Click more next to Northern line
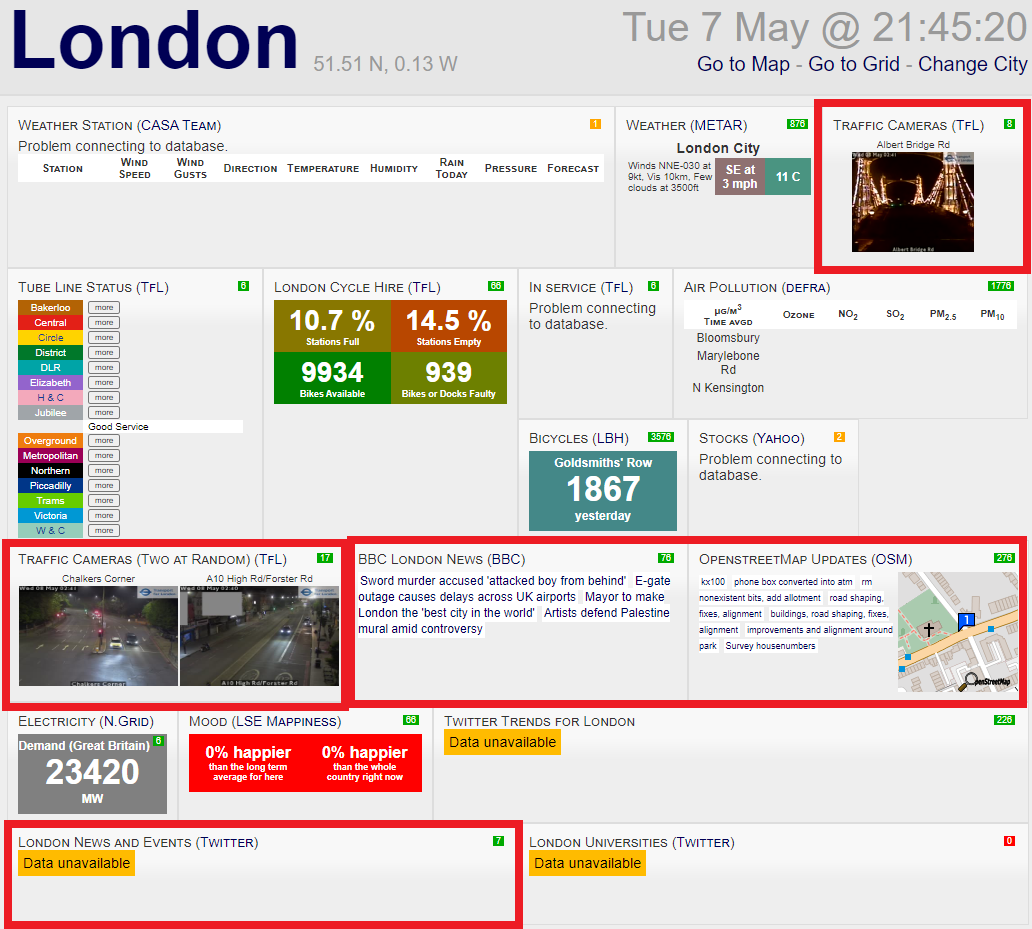This screenshot has height=929, width=1032. [104, 470]
